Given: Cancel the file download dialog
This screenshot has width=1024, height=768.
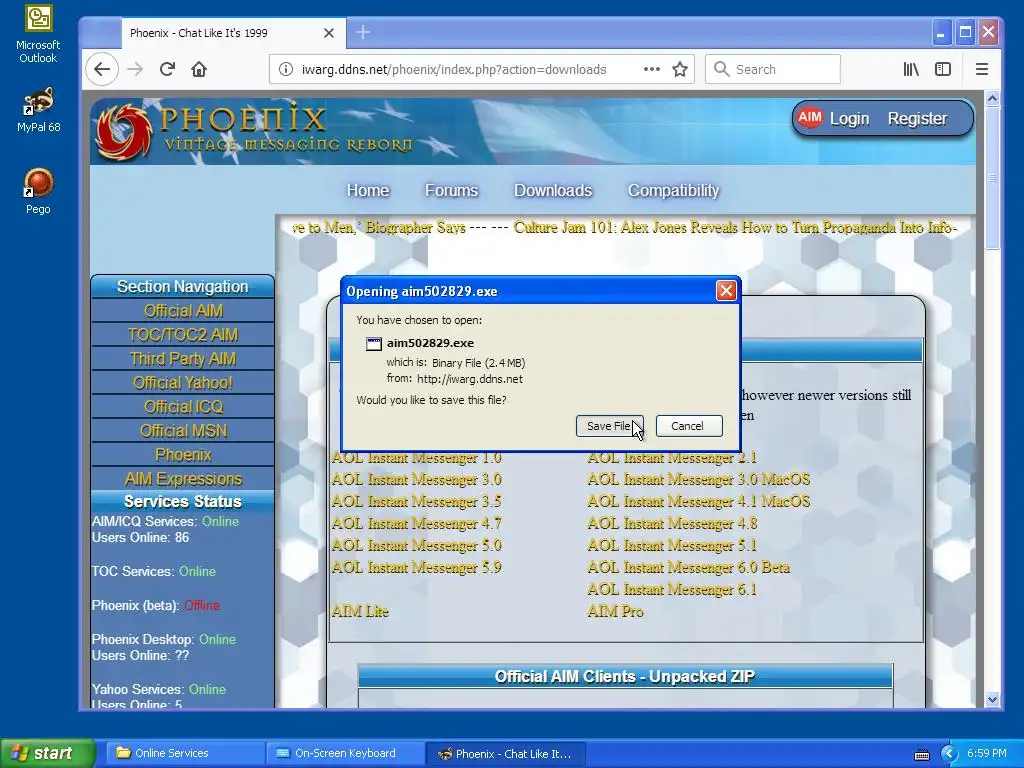Looking at the screenshot, I should coord(688,426).
